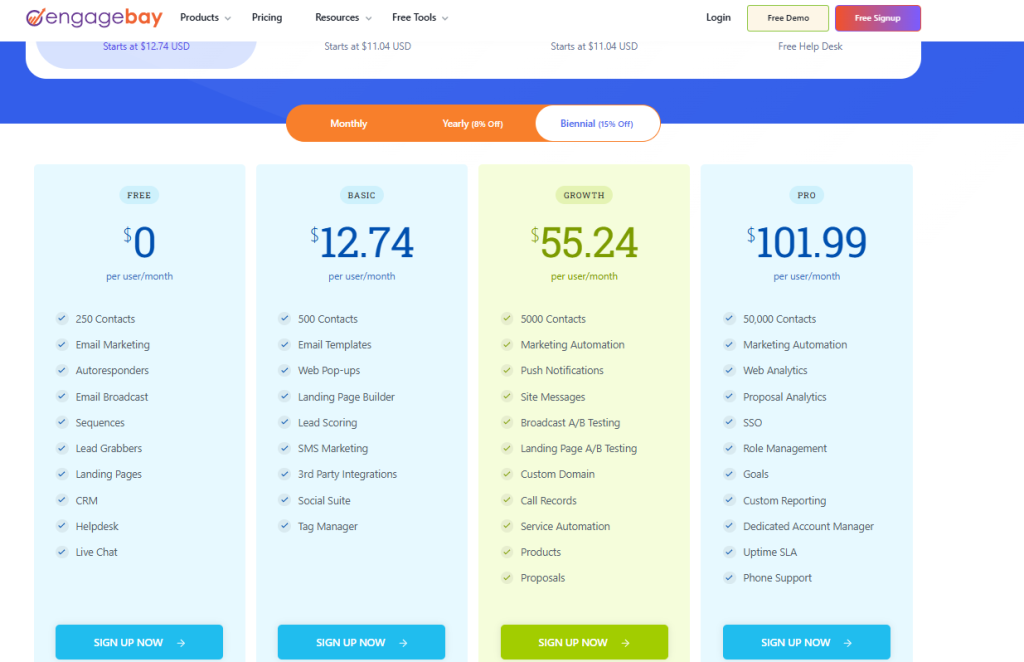This screenshot has width=1024, height=662.
Task: Click the check icon beside Phone Support
Action: pyautogui.click(x=729, y=578)
